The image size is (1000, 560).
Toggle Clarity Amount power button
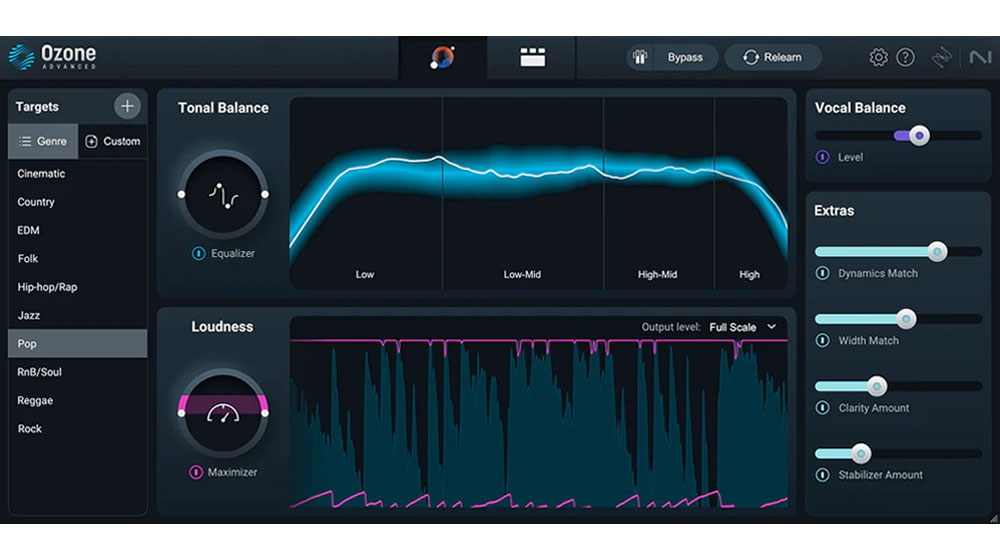823,408
